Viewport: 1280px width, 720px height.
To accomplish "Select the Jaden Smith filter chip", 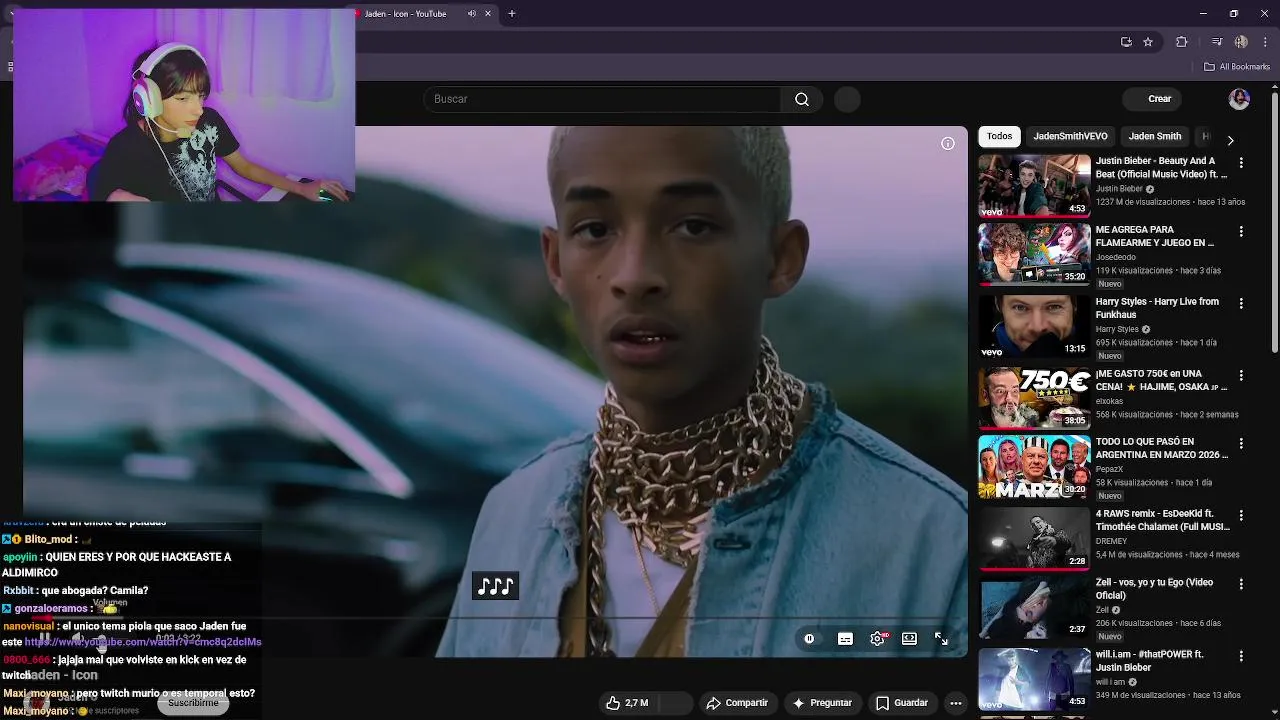I will point(1155,136).
